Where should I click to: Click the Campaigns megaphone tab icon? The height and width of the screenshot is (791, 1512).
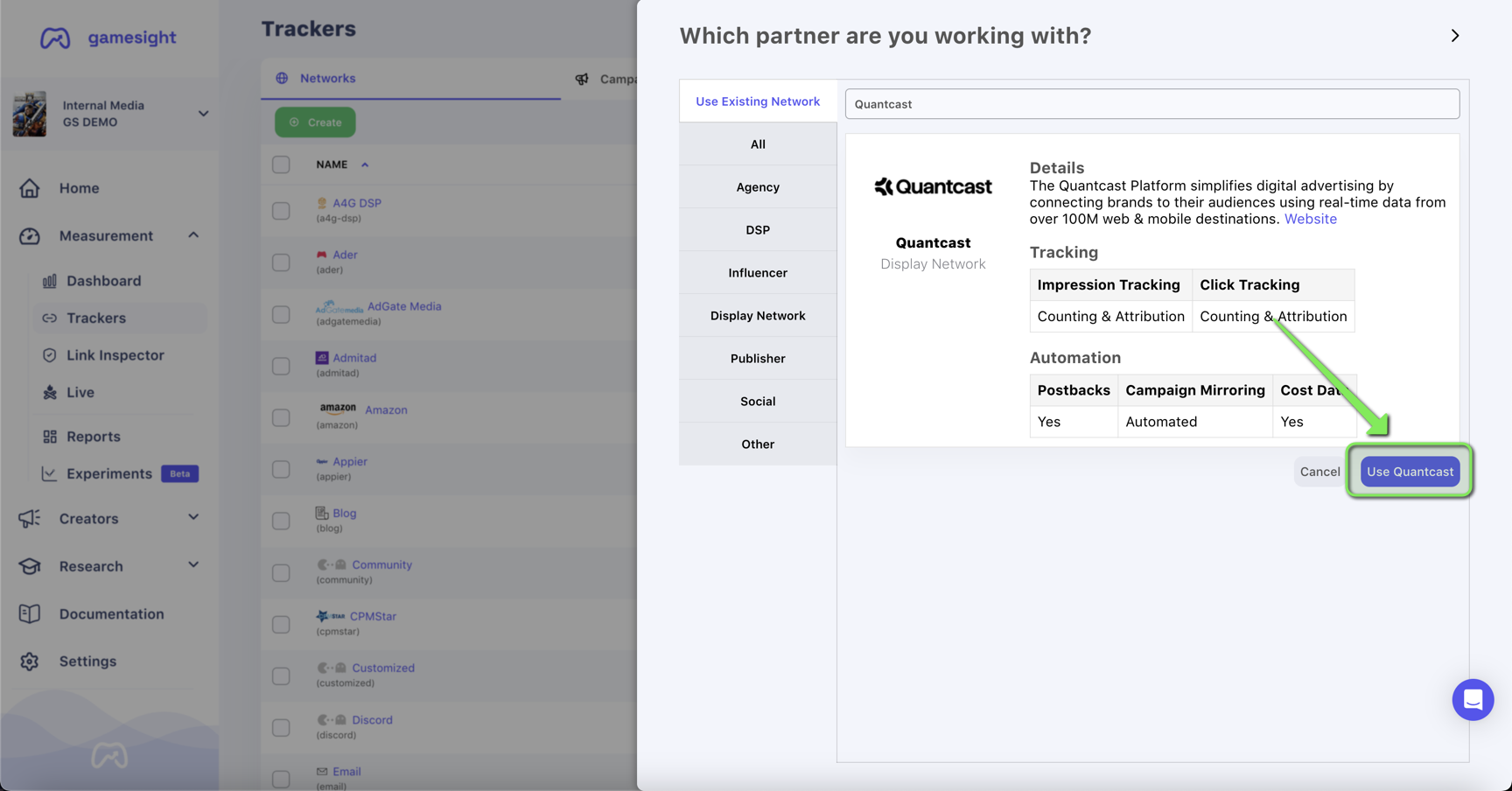[x=582, y=79]
